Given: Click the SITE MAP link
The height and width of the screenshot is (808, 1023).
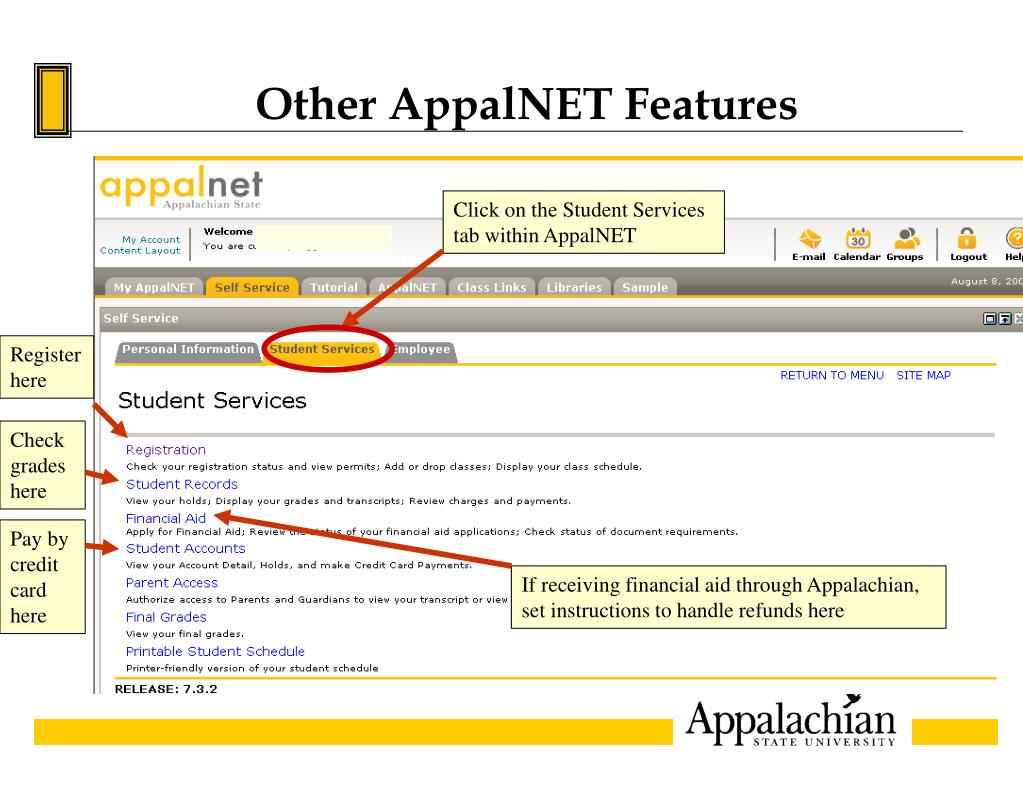Looking at the screenshot, I should click(923, 375).
